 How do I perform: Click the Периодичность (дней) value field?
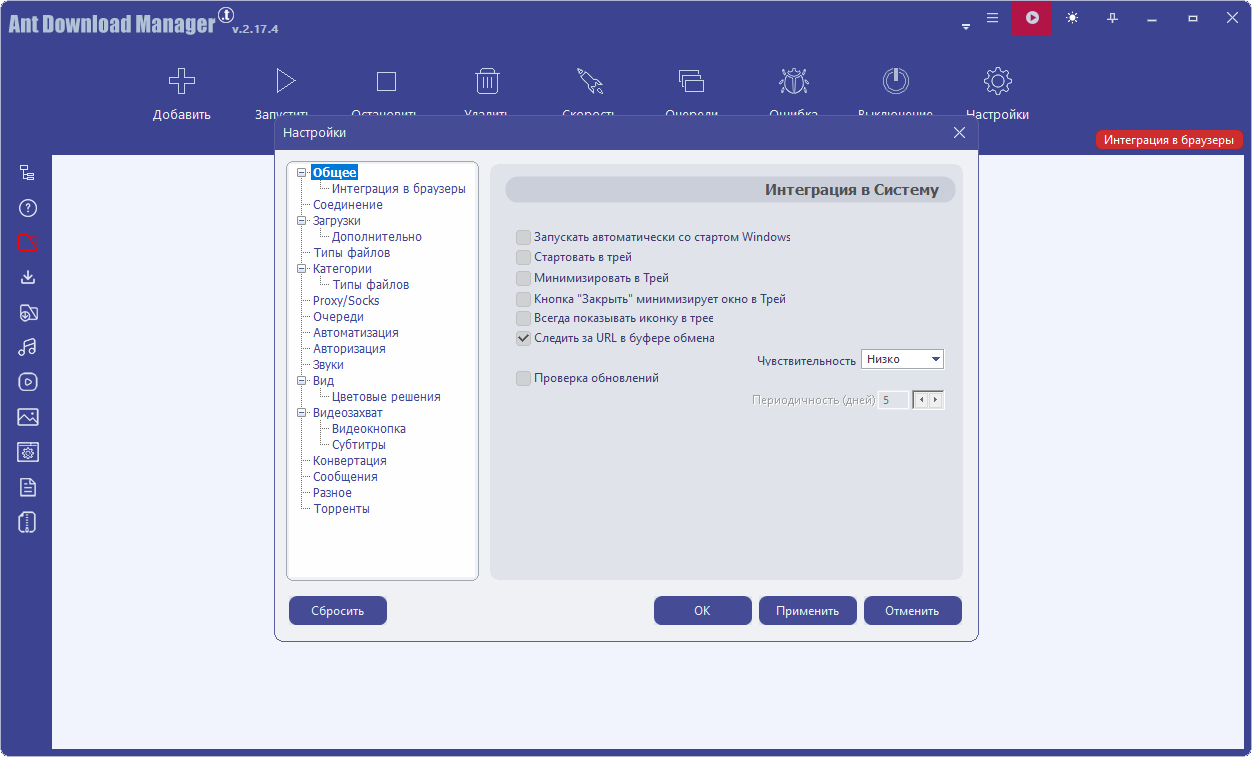(x=894, y=400)
